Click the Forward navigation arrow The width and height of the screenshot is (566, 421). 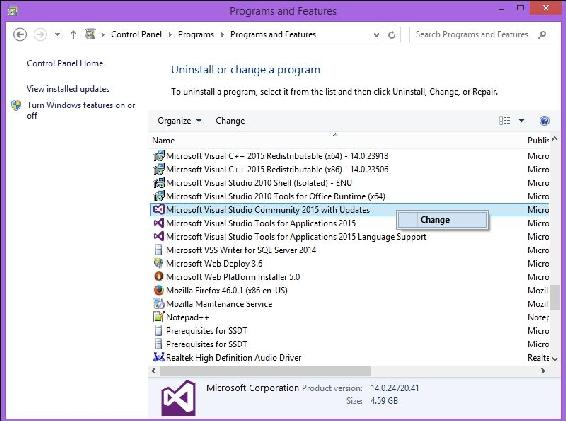click(40, 35)
